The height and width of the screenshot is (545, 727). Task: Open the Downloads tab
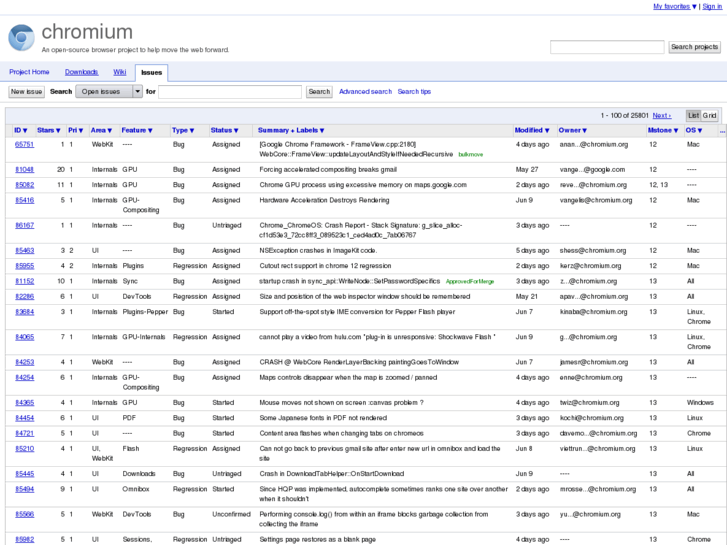(x=81, y=72)
